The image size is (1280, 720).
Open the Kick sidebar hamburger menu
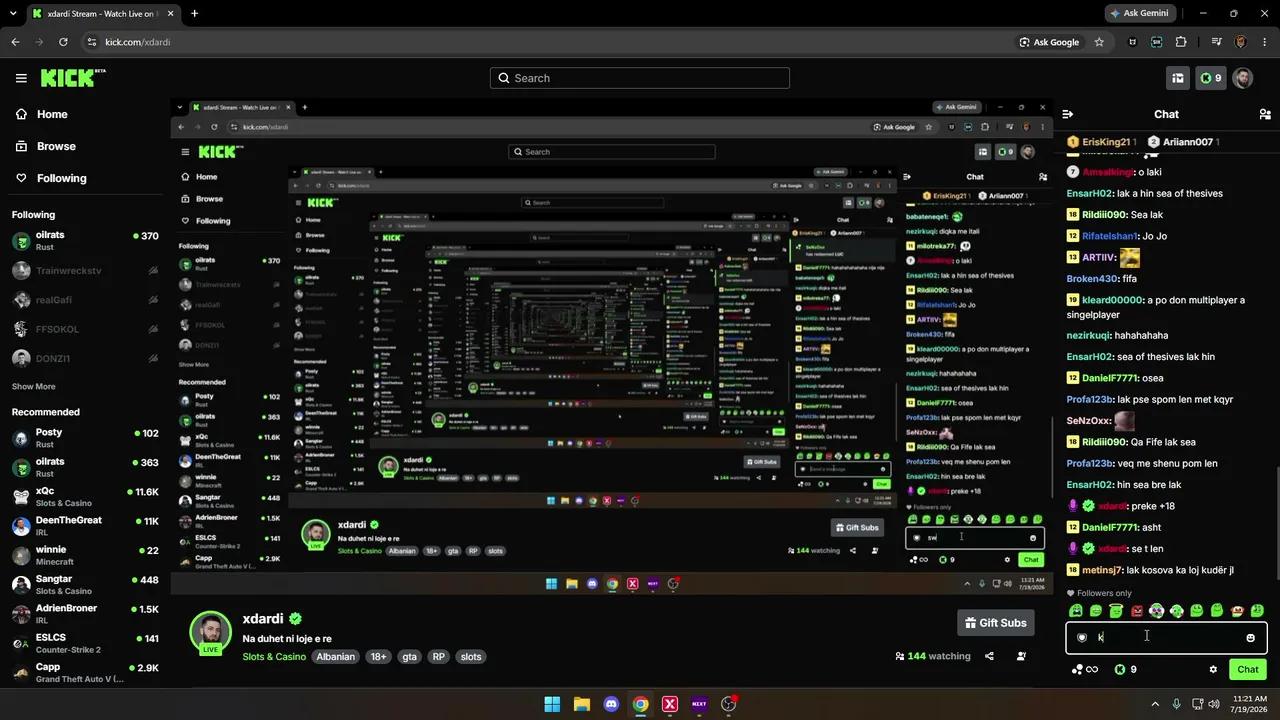click(x=21, y=78)
